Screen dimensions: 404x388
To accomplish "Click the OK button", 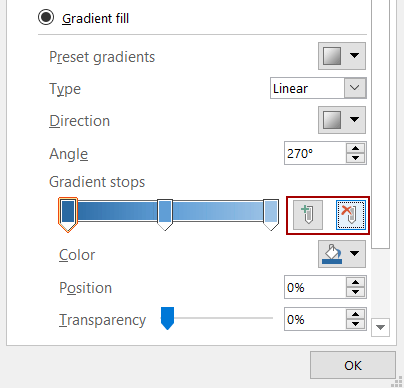I will [x=353, y=365].
